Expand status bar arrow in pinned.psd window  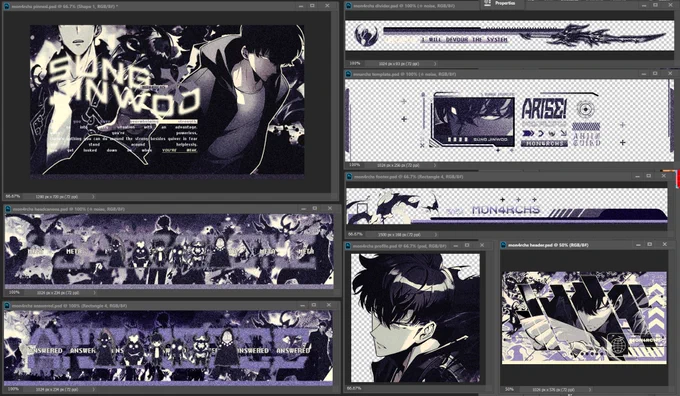coord(93,196)
